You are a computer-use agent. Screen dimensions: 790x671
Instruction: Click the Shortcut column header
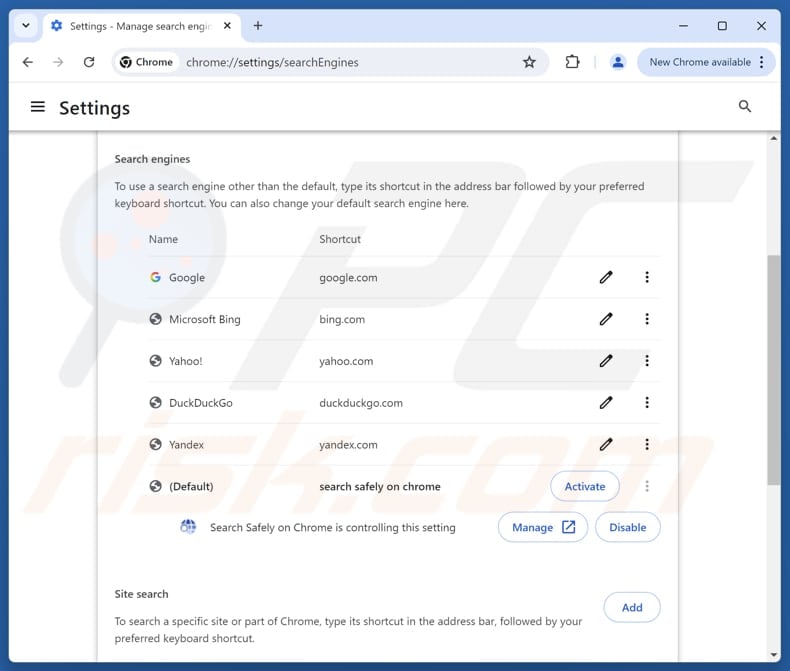click(340, 239)
